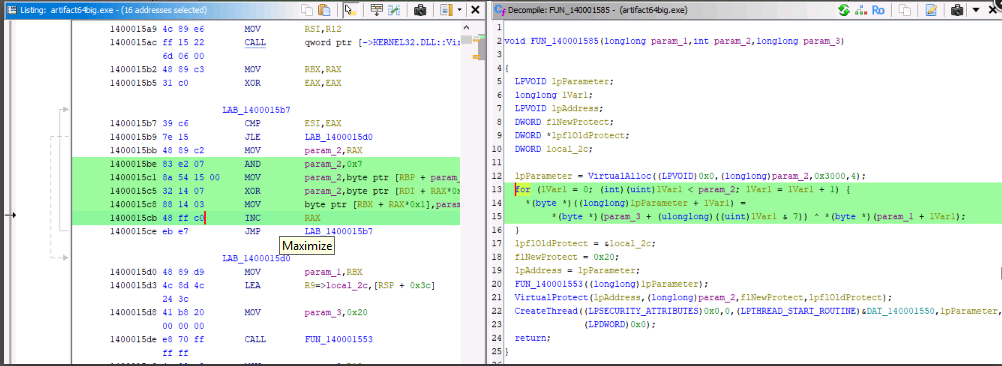Click the Listing title bar icon
The height and width of the screenshot is (366, 1002).
coord(12,10)
